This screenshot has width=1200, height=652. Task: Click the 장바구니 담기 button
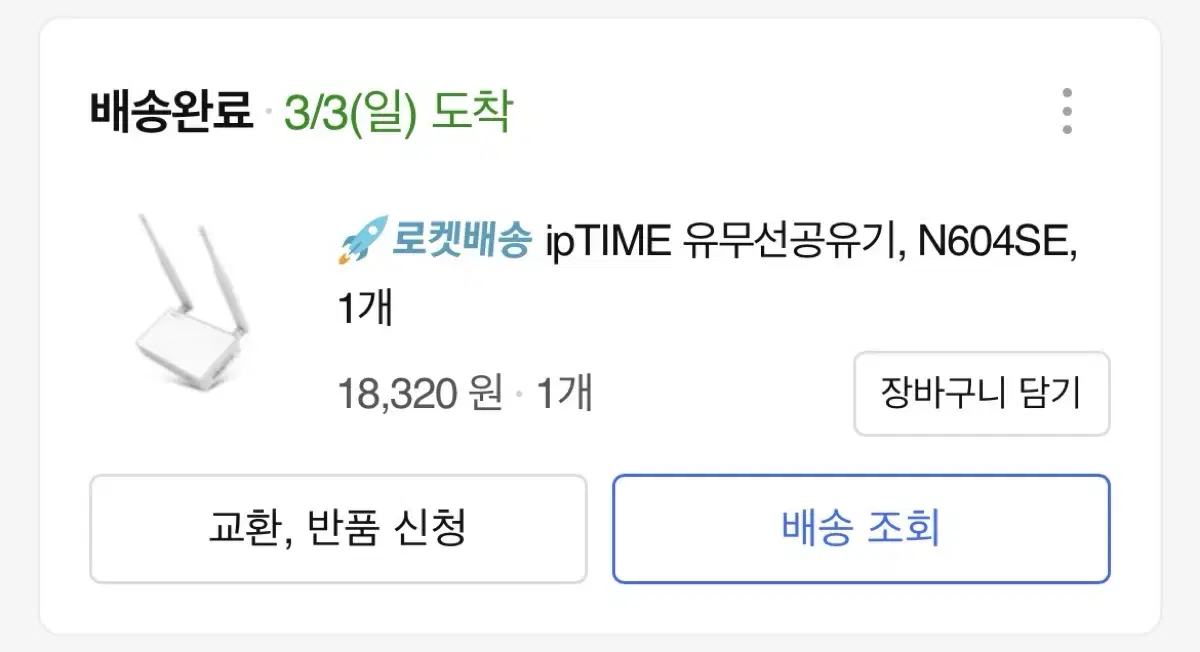981,393
